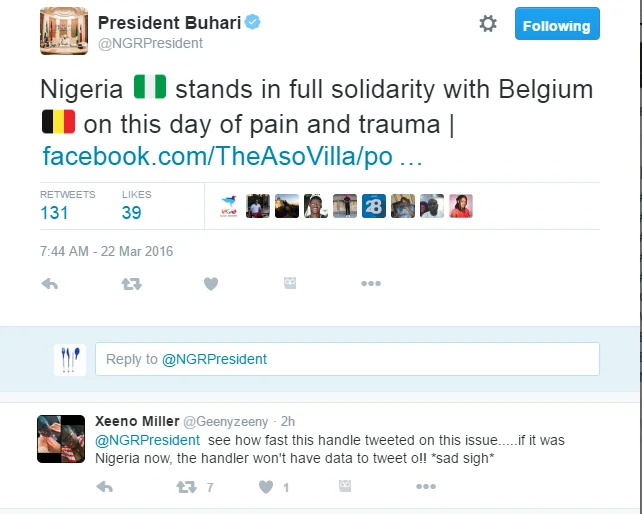The width and height of the screenshot is (642, 514).
Task: Reply to Xeeno Miller's comment
Action: (104, 487)
